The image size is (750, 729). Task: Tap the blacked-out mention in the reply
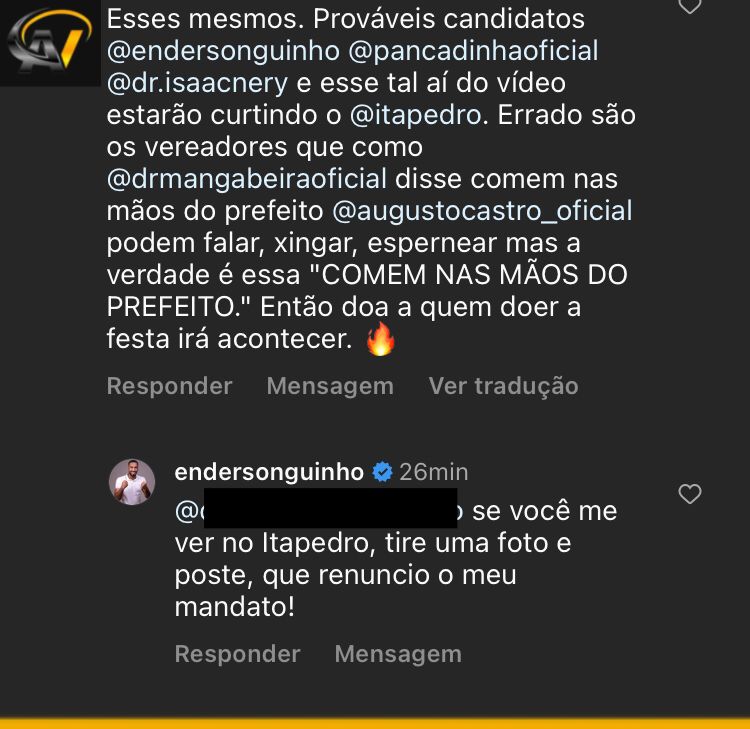(317, 511)
